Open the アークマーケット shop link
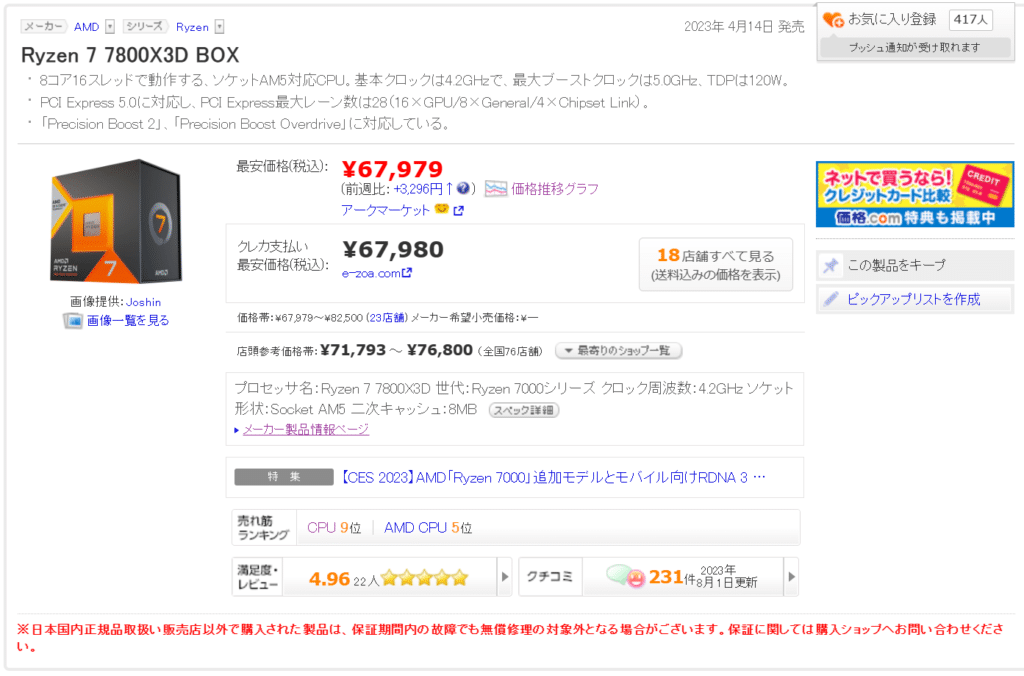Viewport: 1024px width, 676px height. [x=385, y=210]
